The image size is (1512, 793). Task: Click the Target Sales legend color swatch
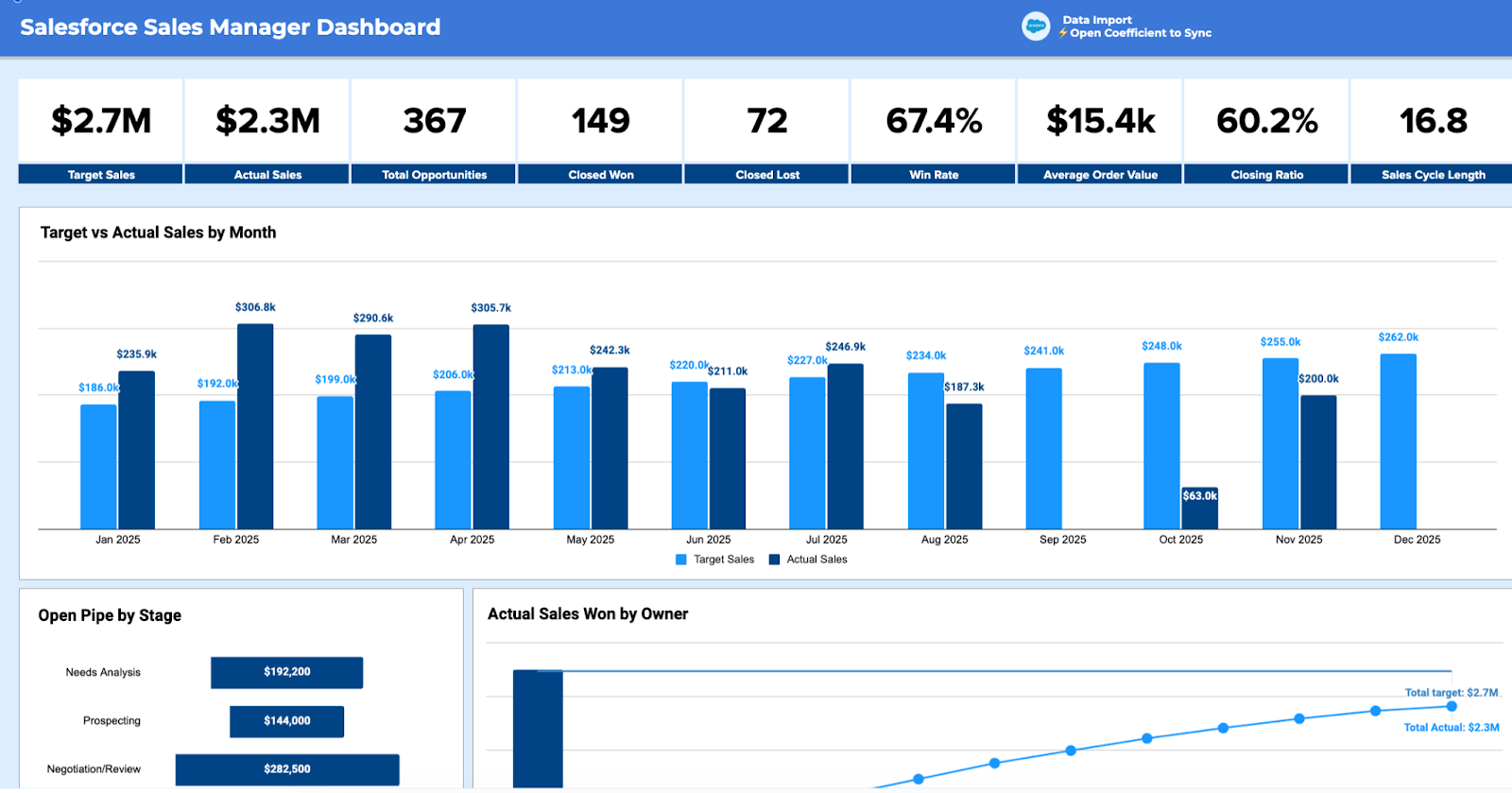tap(681, 560)
